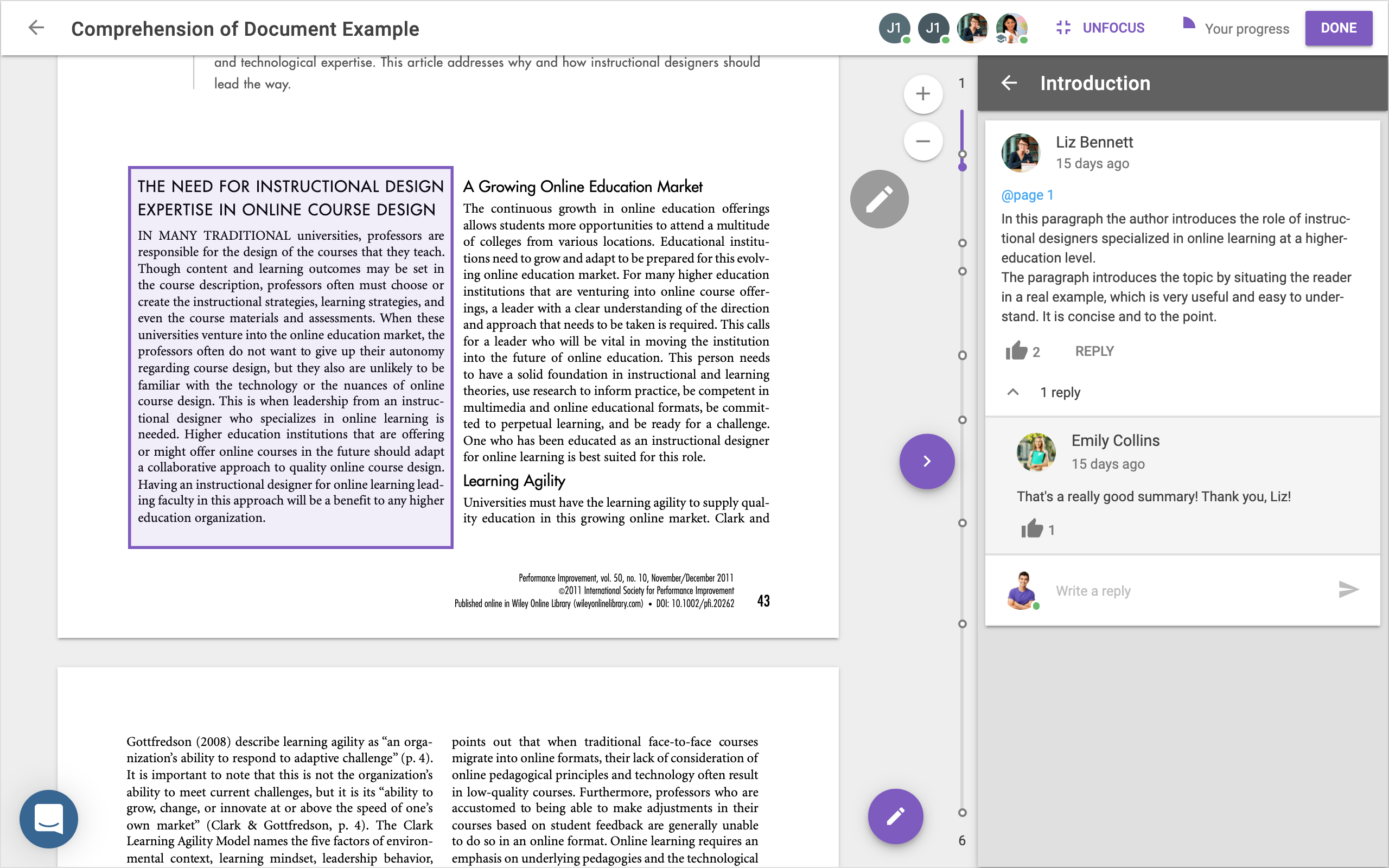Click the filled purple timeline marker
This screenshot has width=1389, height=868.
click(963, 167)
